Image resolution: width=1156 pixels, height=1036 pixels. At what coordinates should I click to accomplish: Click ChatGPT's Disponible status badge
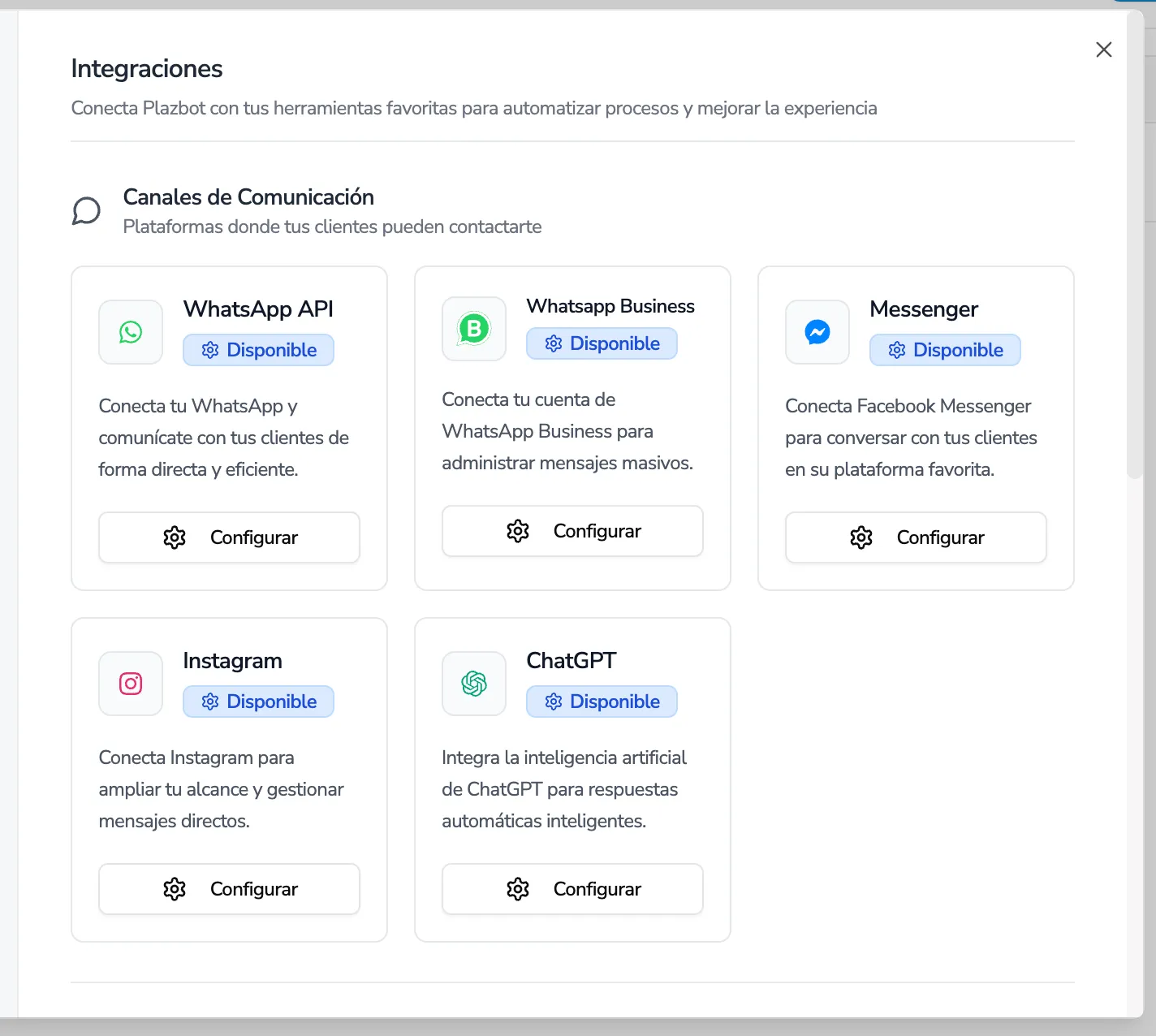(602, 701)
